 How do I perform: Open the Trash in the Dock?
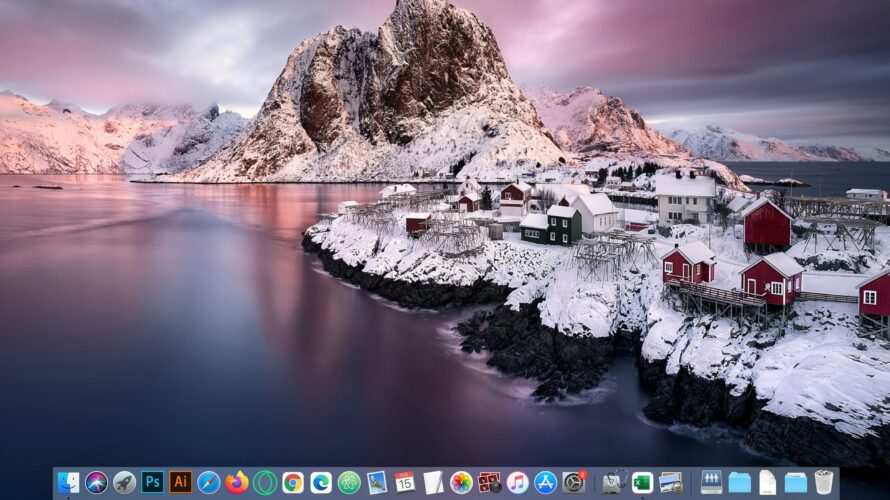824,482
